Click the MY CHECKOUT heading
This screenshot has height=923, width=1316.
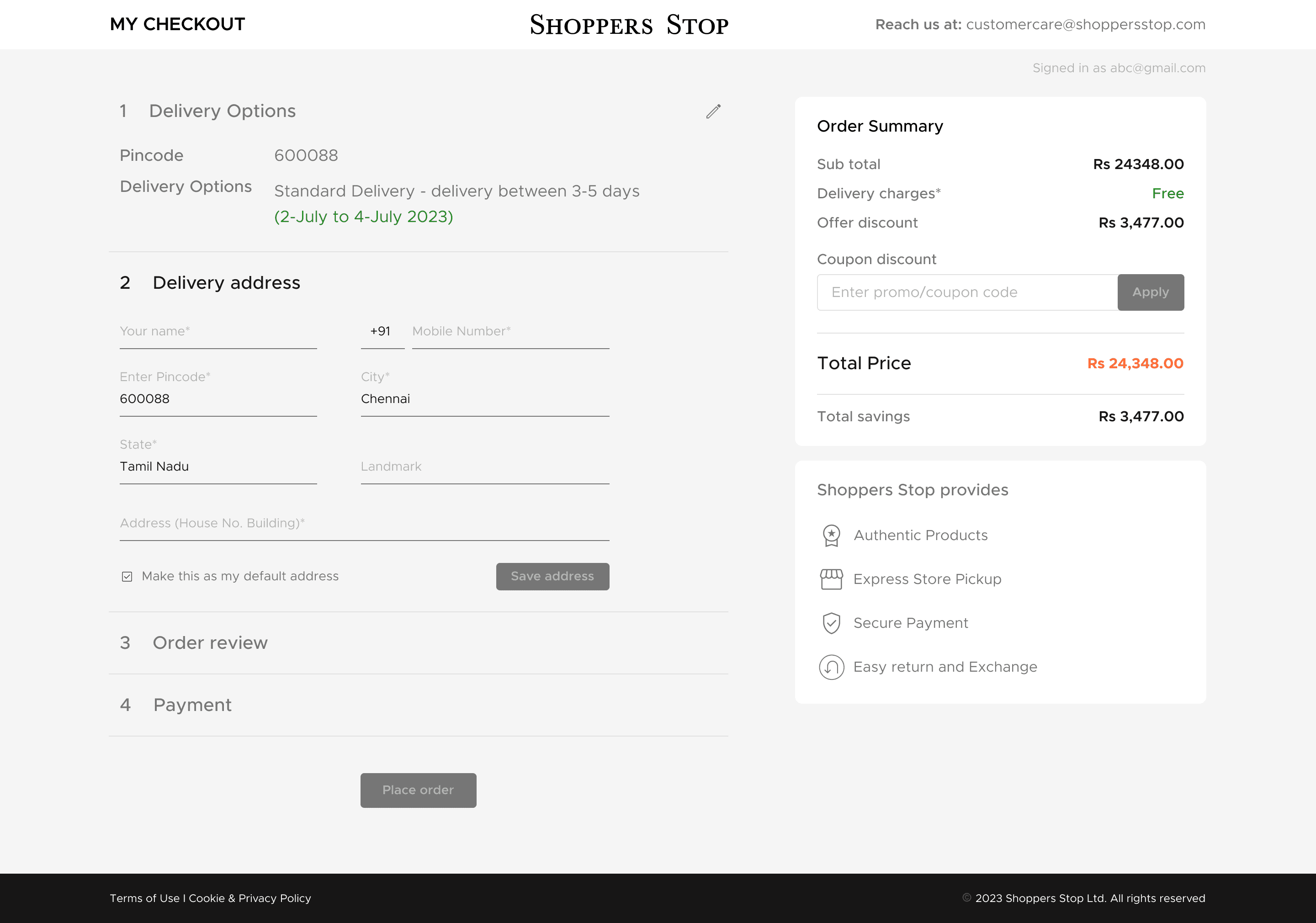(x=177, y=24)
